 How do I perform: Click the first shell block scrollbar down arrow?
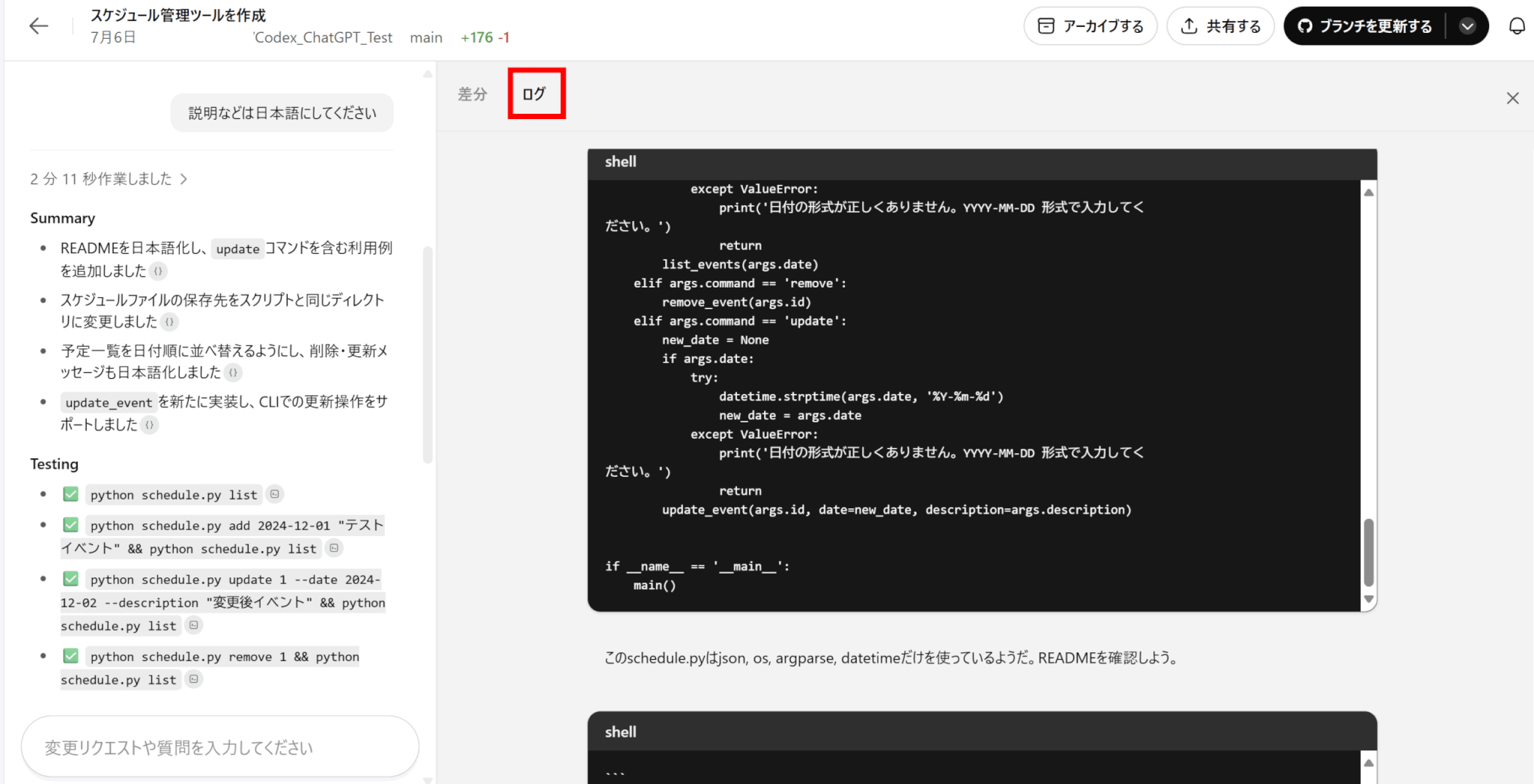point(1368,599)
